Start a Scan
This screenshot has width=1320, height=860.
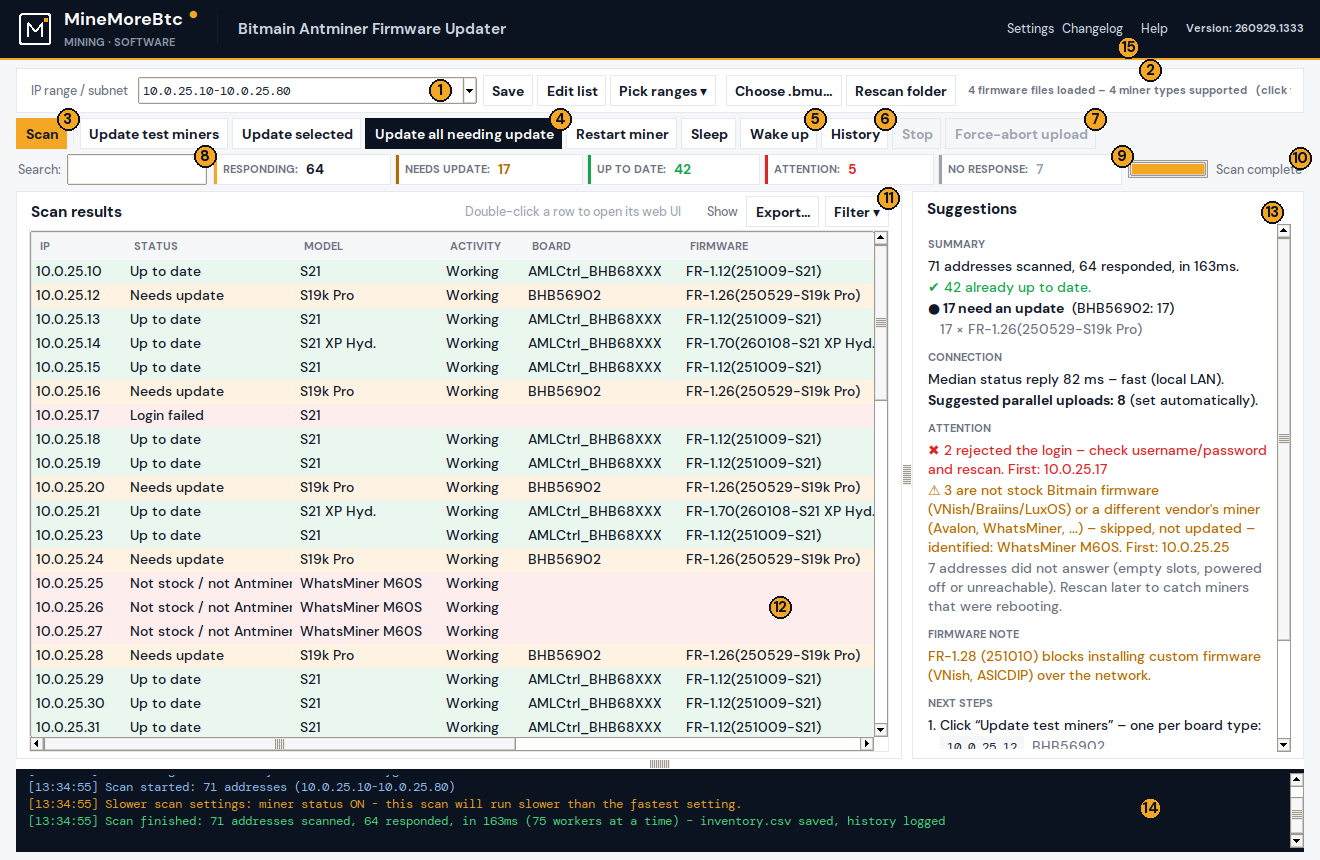(x=43, y=134)
